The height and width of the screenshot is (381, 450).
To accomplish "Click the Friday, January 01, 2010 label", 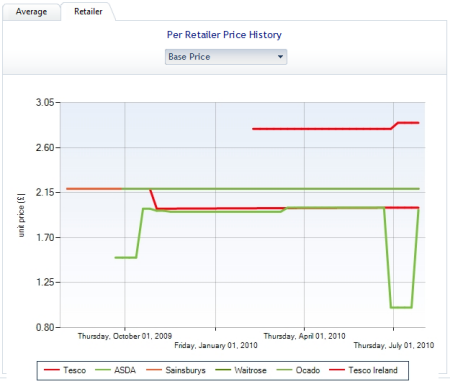I will point(216,345).
